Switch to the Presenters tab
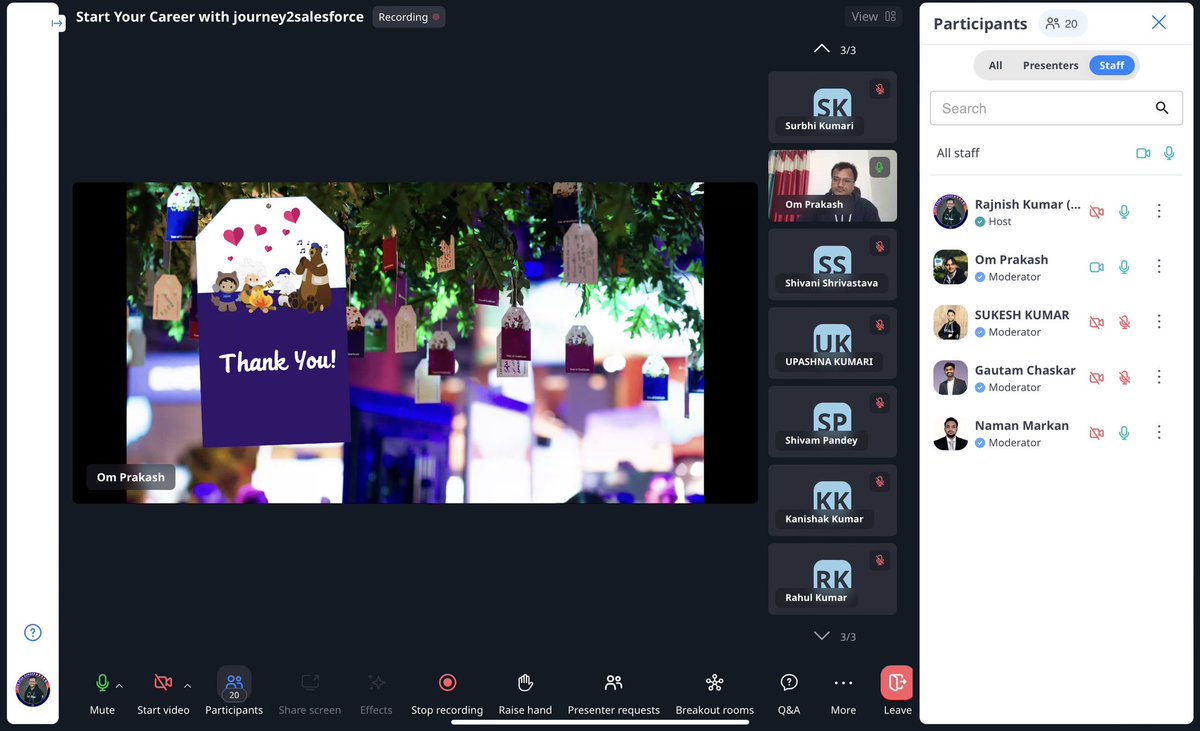Image resolution: width=1200 pixels, height=731 pixels. (1050, 65)
